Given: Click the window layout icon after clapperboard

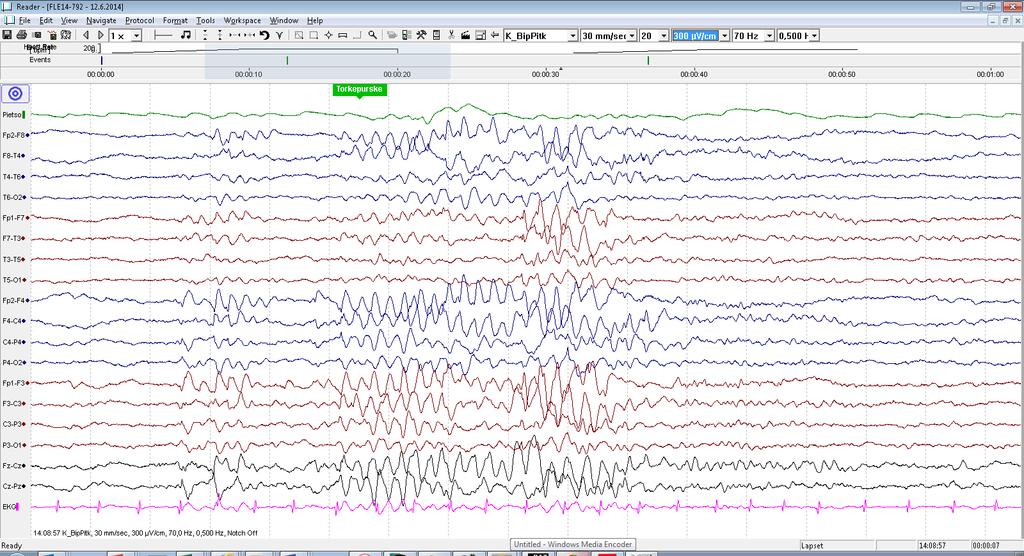Looking at the screenshot, I should [x=481, y=35].
